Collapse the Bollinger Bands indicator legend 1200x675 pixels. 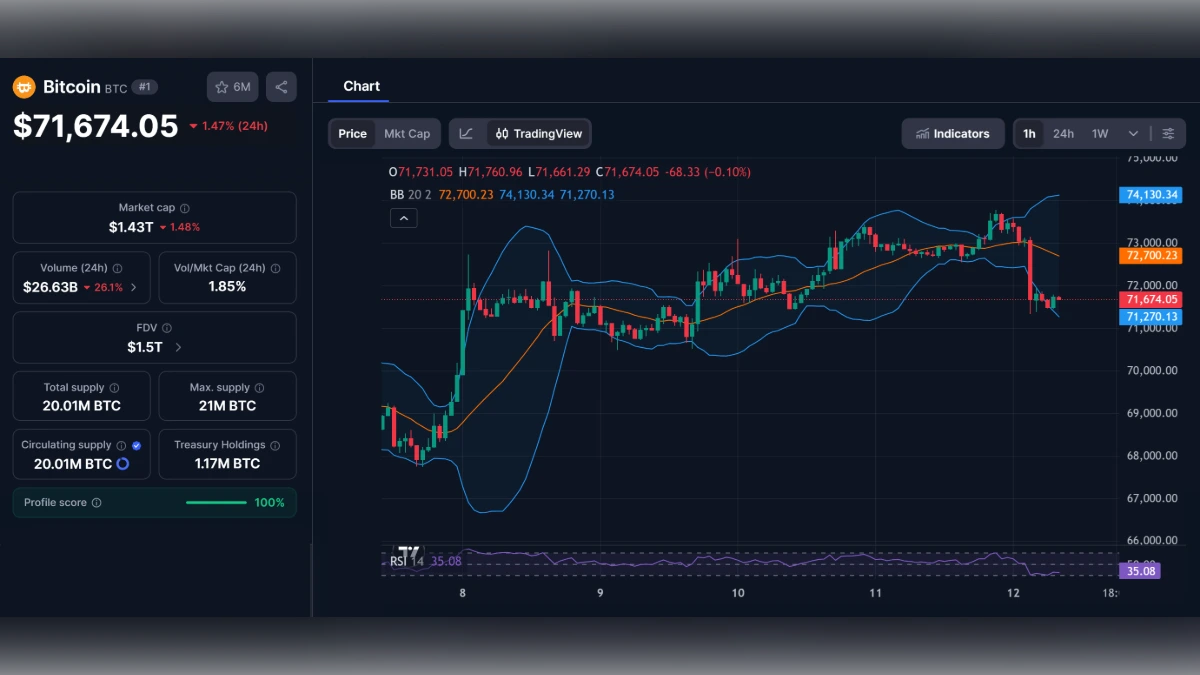point(404,217)
